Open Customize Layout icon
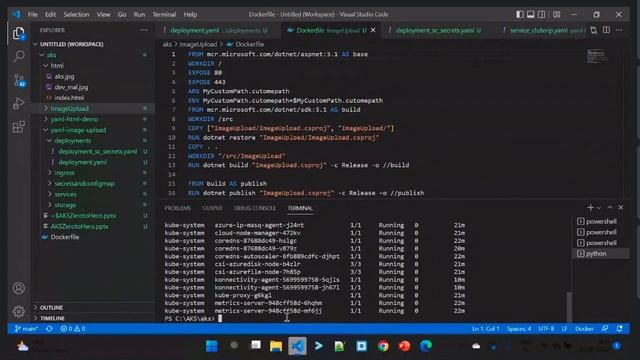This screenshot has height=360, width=640. coord(556,14)
